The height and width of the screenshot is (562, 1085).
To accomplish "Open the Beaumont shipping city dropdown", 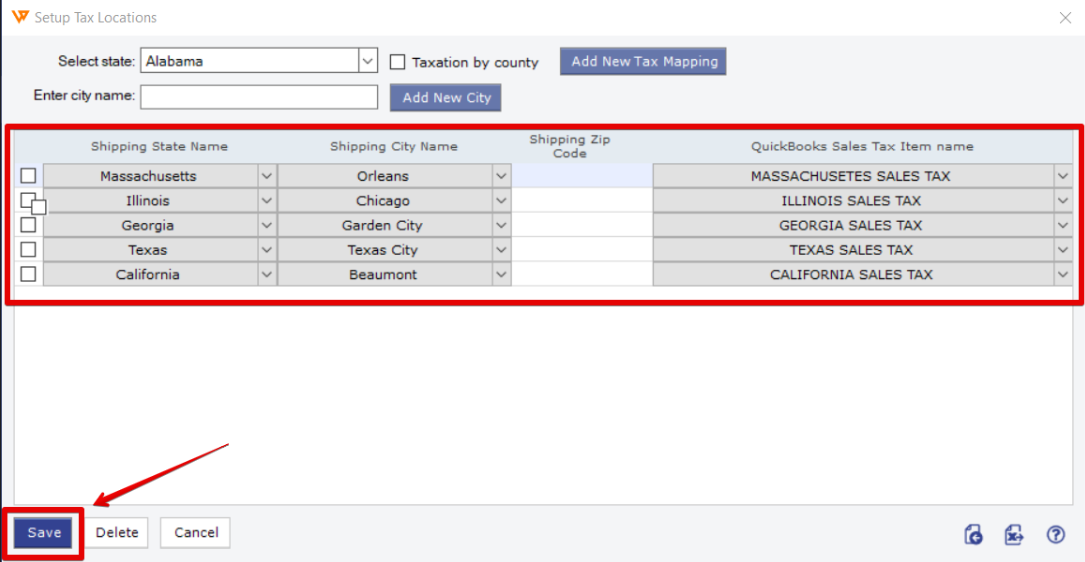I will tap(502, 274).
